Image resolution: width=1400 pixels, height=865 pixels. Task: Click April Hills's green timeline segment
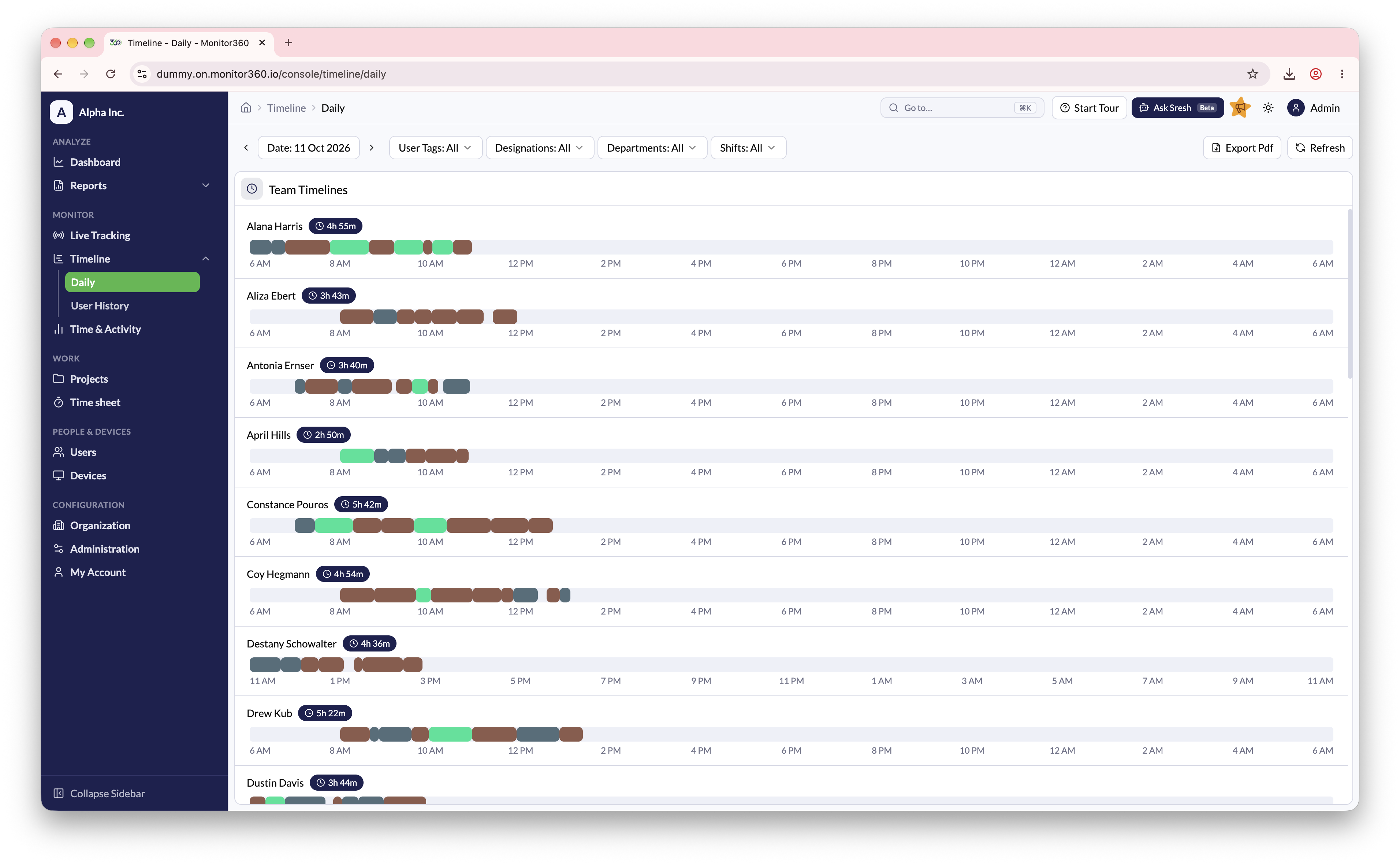(356, 456)
